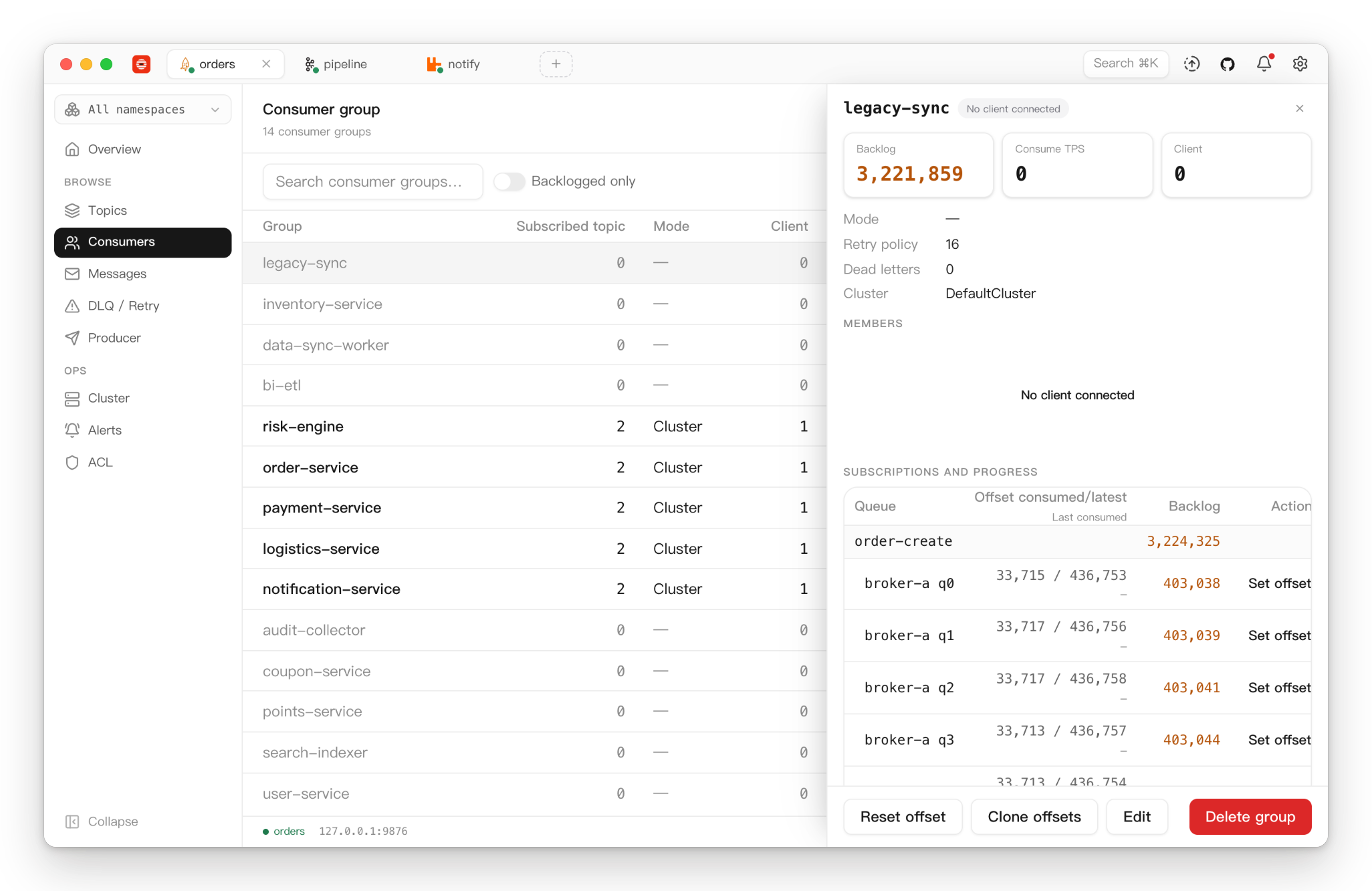1372x891 pixels.
Task: Set offset for broker-a q2
Action: coord(1279,688)
